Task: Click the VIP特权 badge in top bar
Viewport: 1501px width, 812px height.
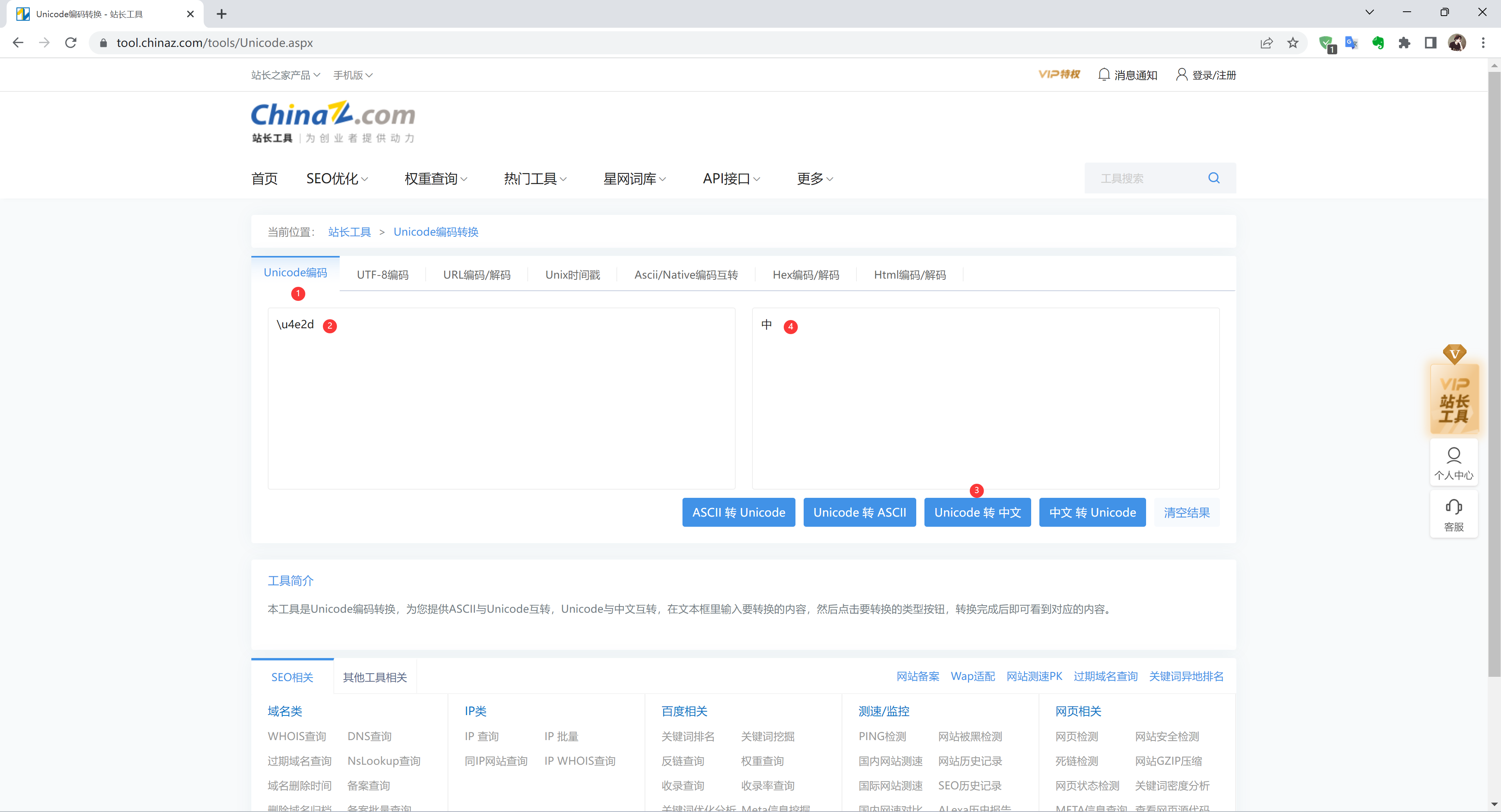Action: [1059, 75]
